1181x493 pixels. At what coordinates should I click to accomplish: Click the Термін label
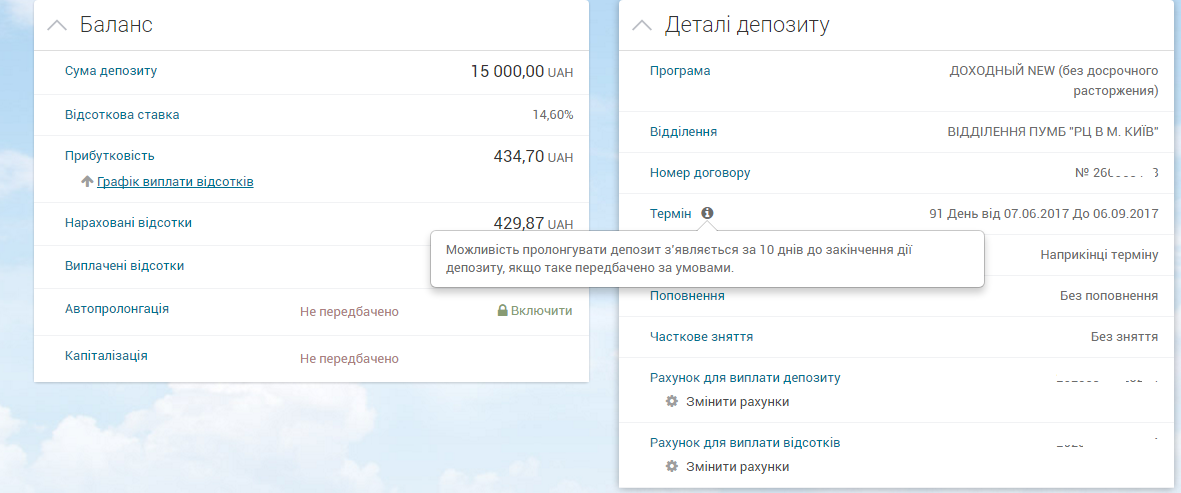tap(670, 214)
